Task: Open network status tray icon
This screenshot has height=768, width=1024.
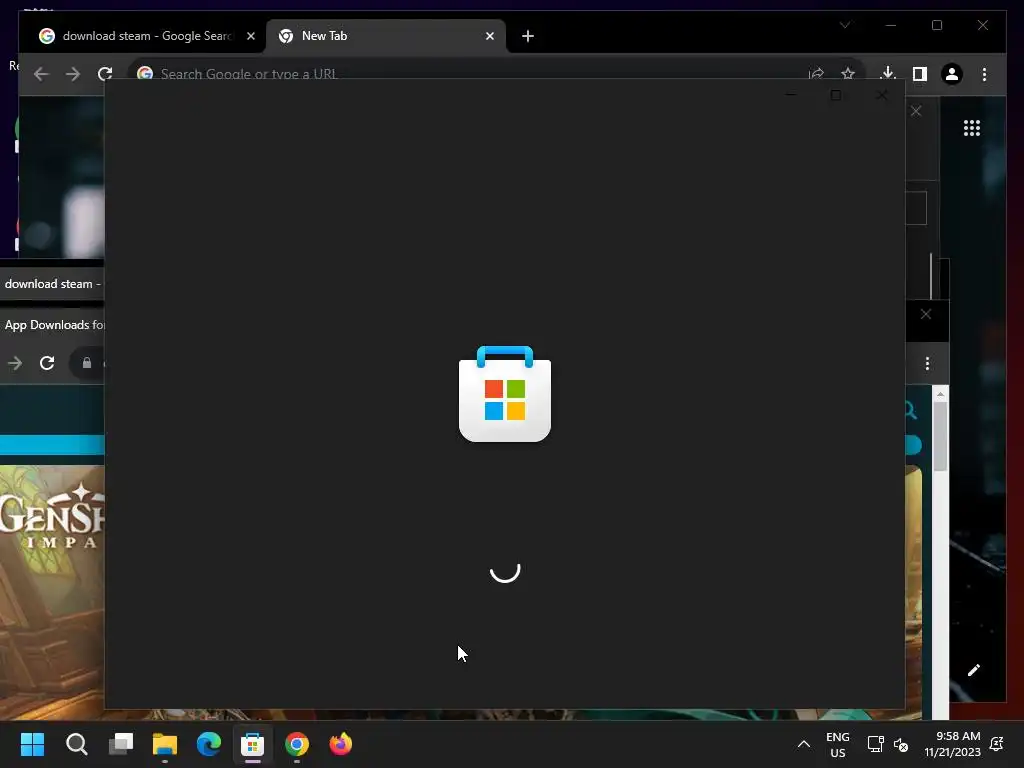Action: [x=875, y=744]
